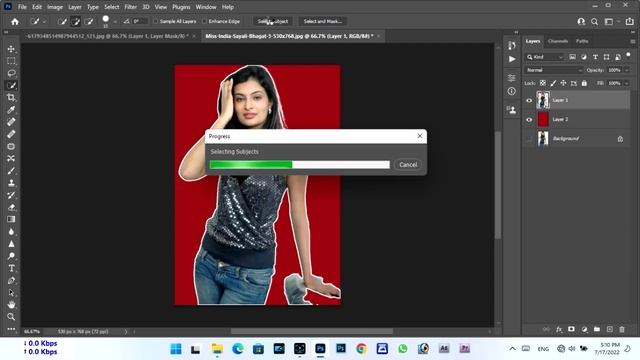Click the Selecting Subjects progress bar
Screen dimensions: 640x360
(x=300, y=164)
